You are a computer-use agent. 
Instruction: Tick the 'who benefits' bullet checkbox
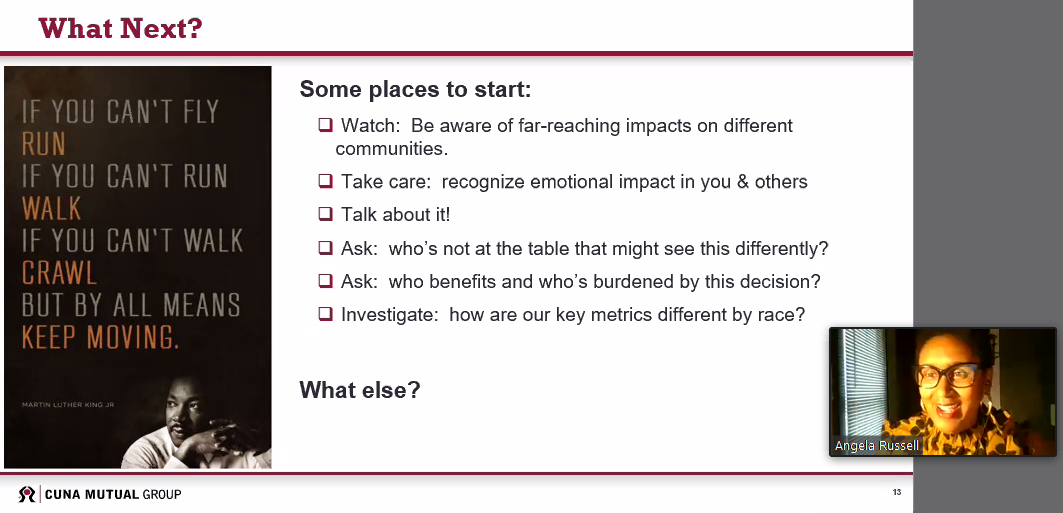[x=325, y=281]
